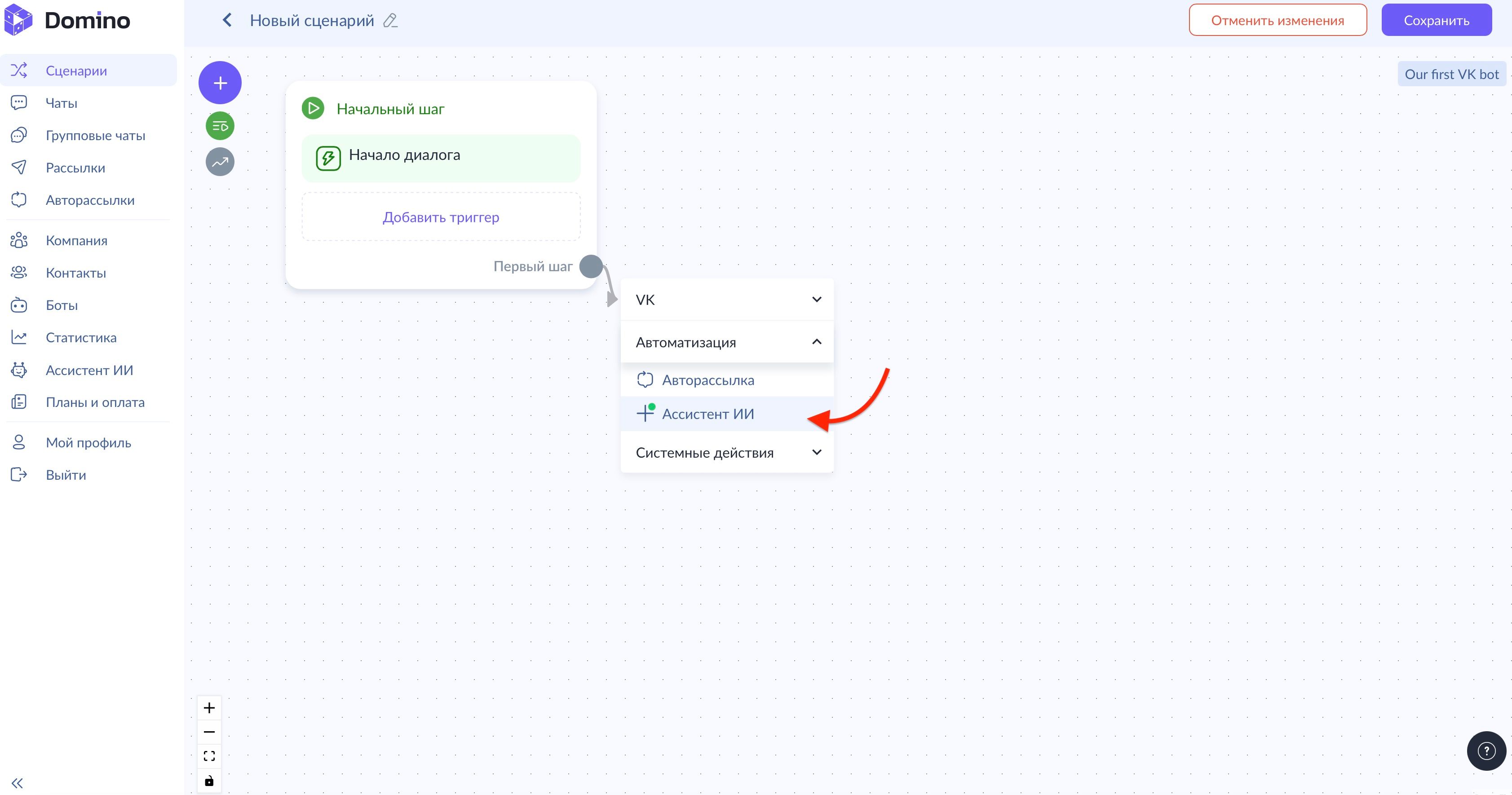This screenshot has height=795, width=1512.
Task: Click the gray statistics trend icon
Action: click(220, 162)
